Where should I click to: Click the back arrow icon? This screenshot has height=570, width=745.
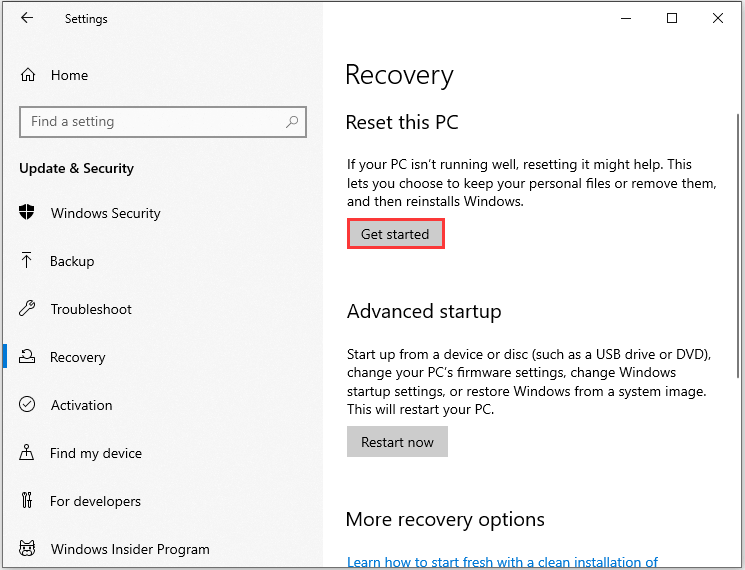[x=27, y=18]
